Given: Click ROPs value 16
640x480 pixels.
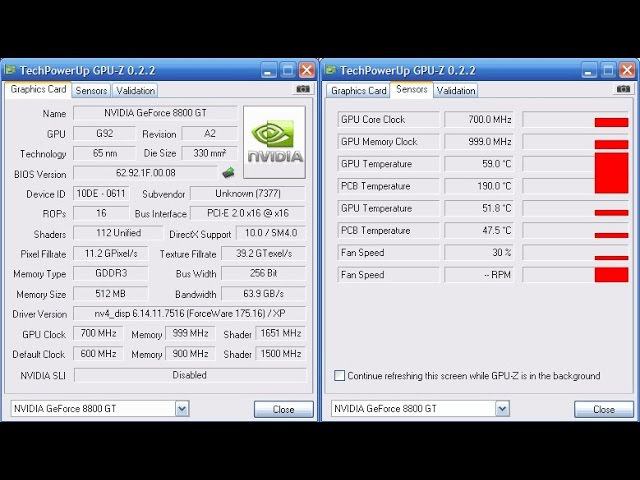Looking at the screenshot, I should [101, 213].
